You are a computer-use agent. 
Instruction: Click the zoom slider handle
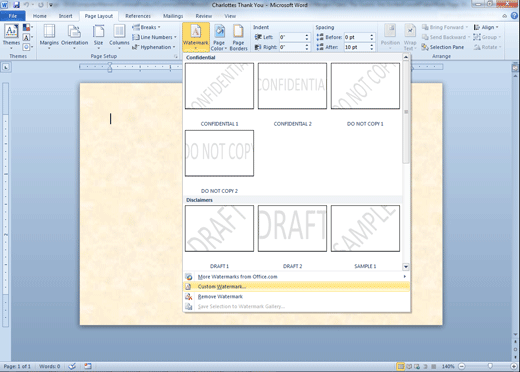coord(490,366)
